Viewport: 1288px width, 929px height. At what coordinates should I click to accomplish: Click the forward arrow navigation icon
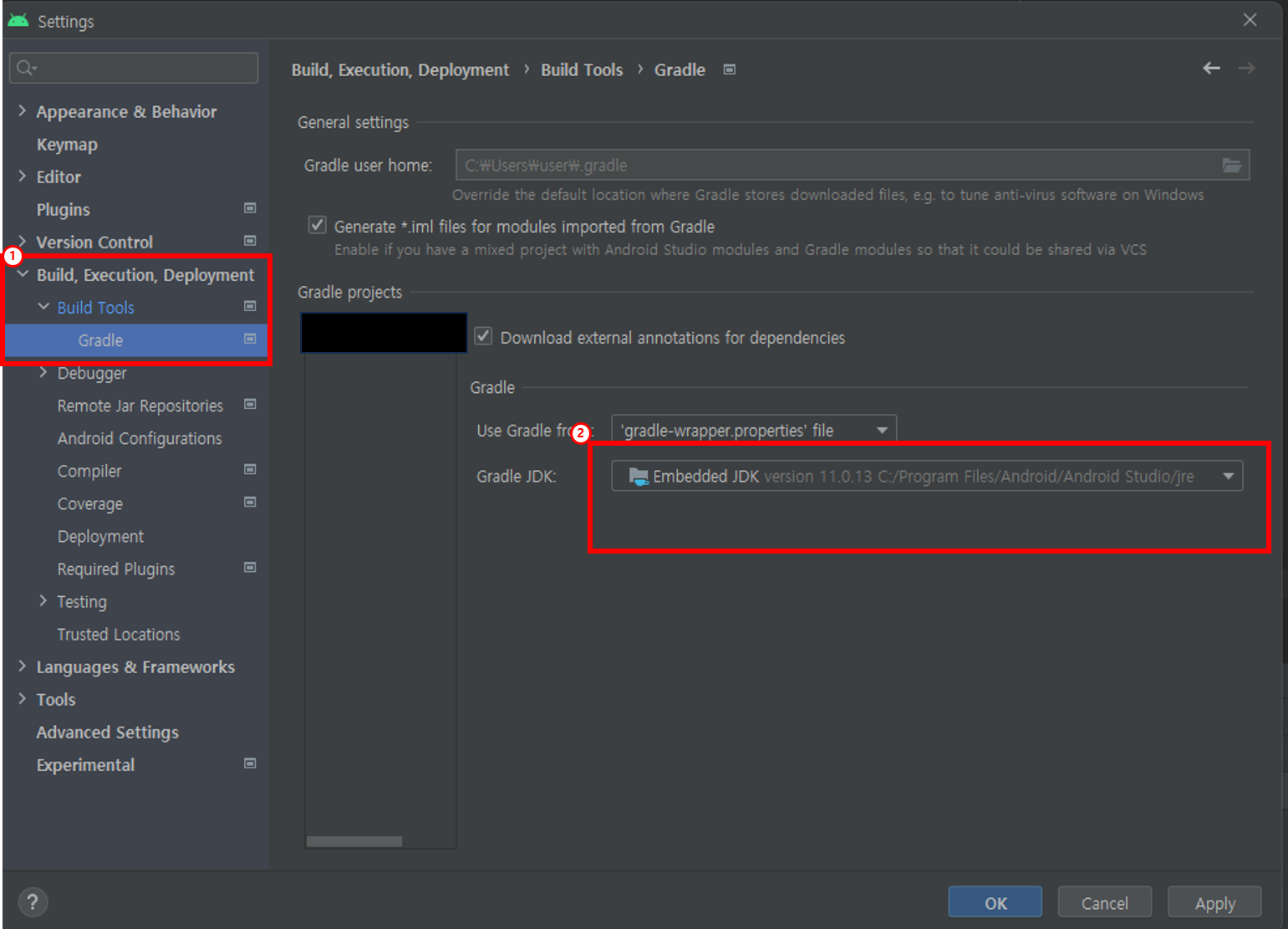click(x=1246, y=69)
